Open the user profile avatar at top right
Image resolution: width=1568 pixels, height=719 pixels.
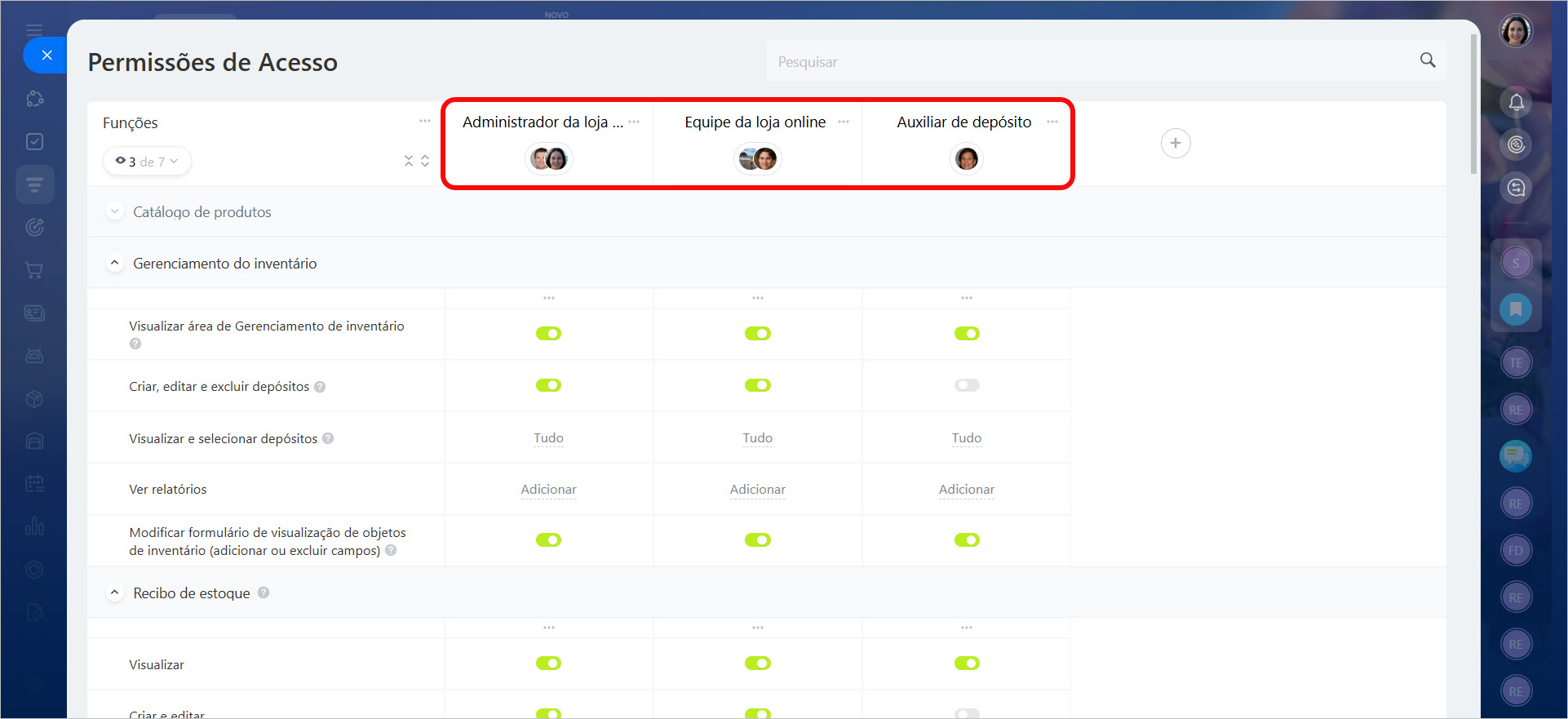coord(1516,31)
